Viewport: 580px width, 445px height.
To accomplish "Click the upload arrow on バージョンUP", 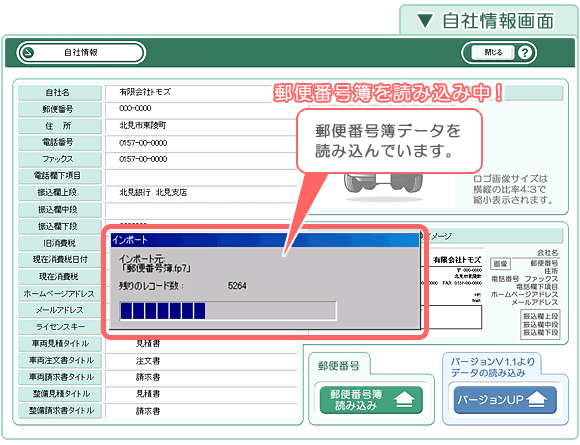I will [536, 400].
